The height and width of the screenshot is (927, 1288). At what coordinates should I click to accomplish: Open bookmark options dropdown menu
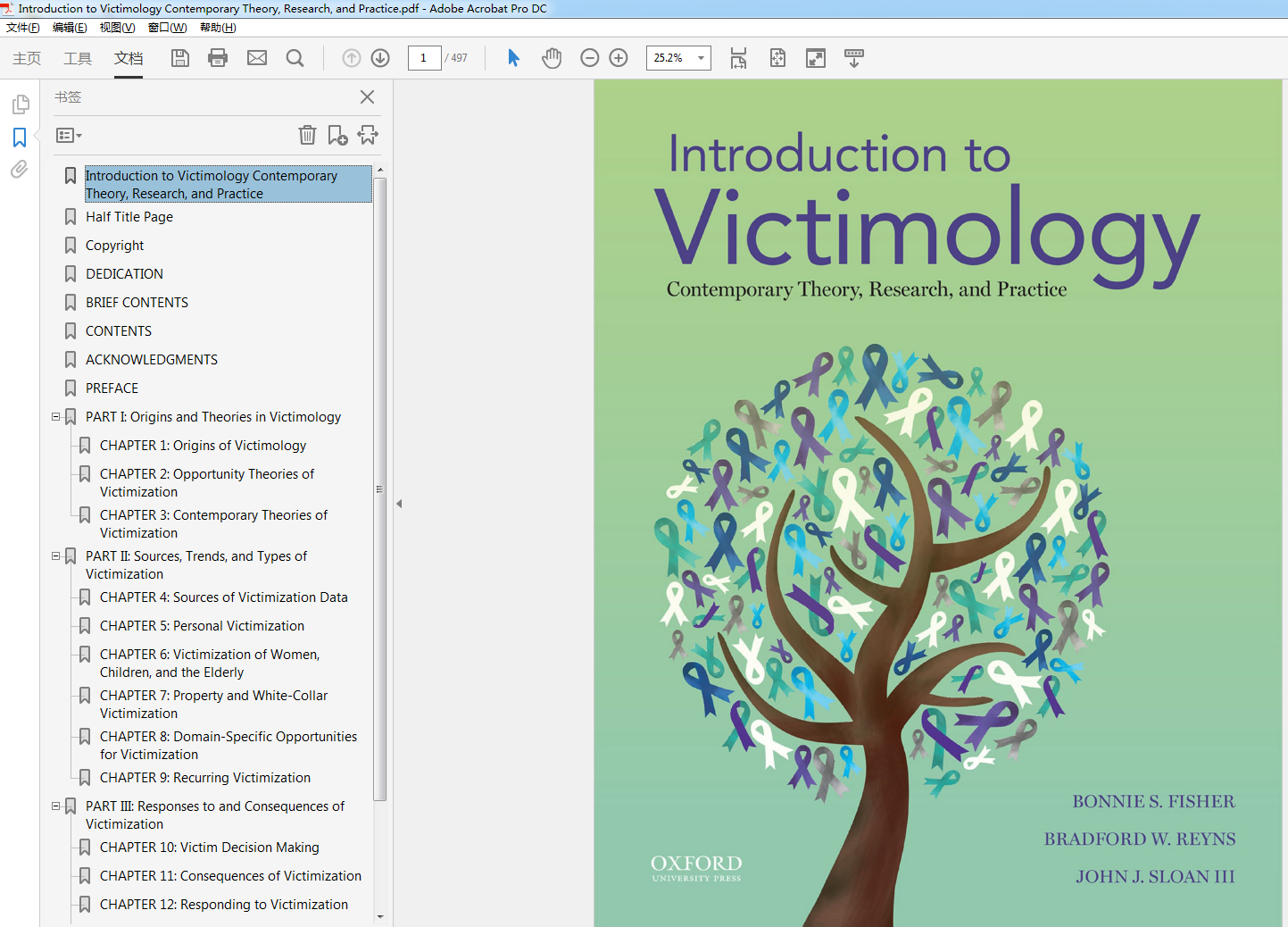point(69,136)
